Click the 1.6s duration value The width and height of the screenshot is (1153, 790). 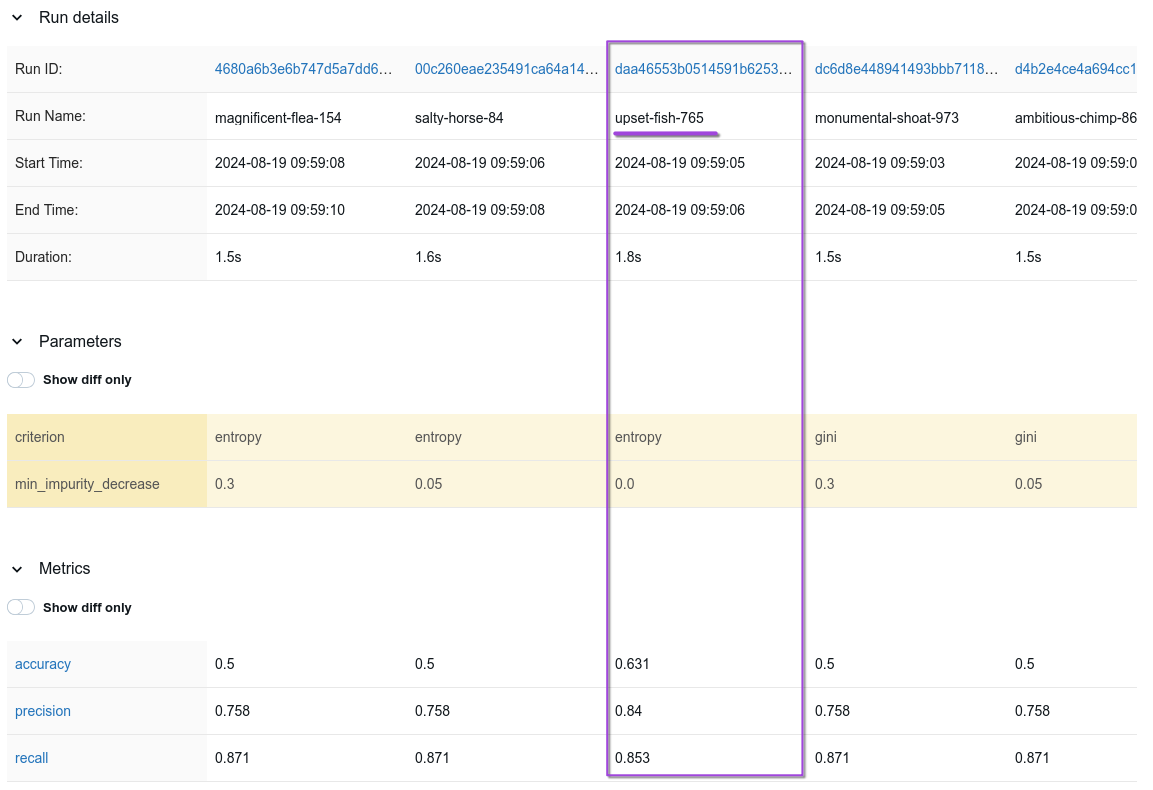point(428,257)
